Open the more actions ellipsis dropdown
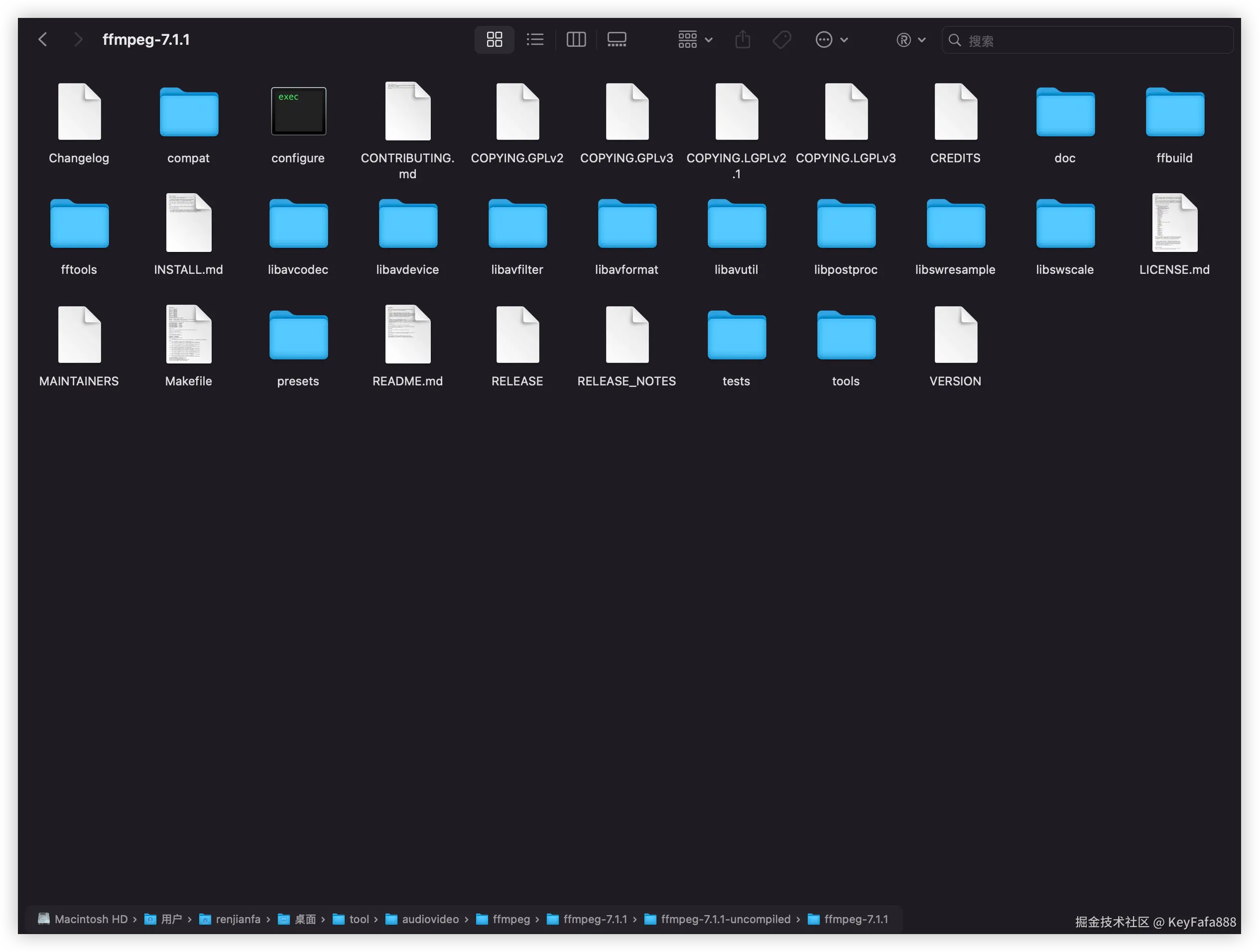Viewport: 1259px width, 952px height. coord(831,39)
